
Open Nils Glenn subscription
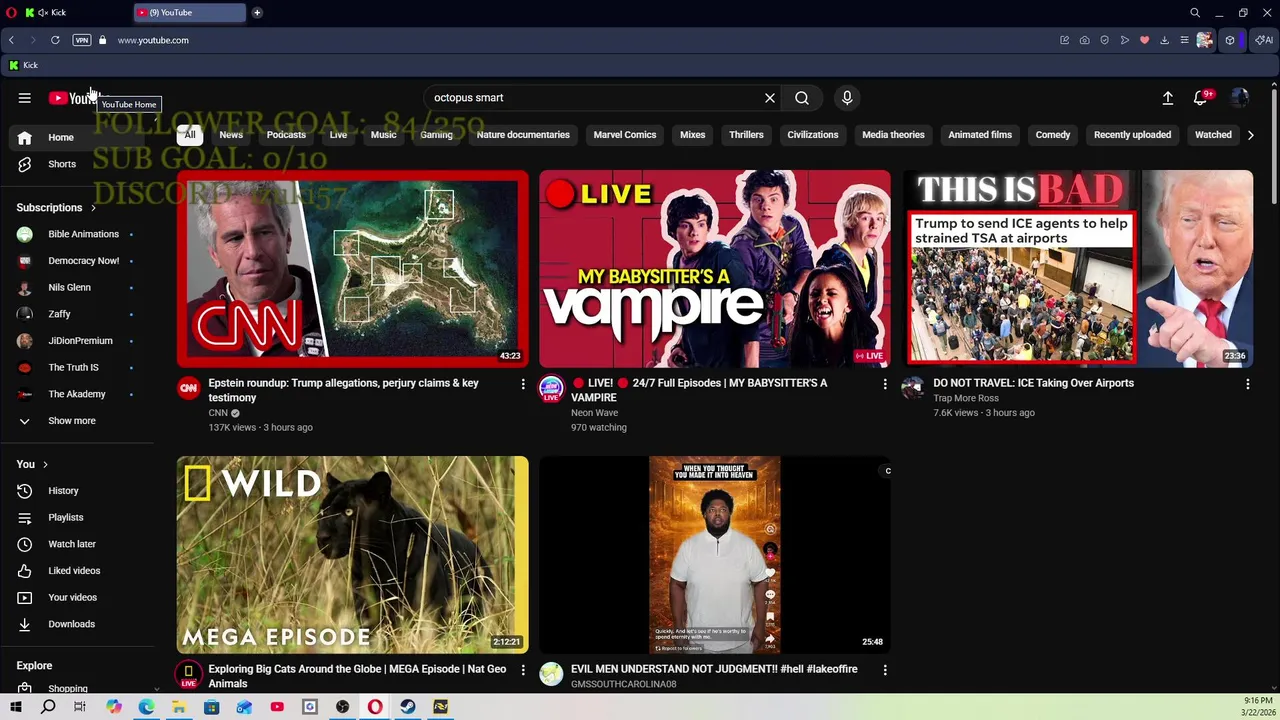point(78,287)
